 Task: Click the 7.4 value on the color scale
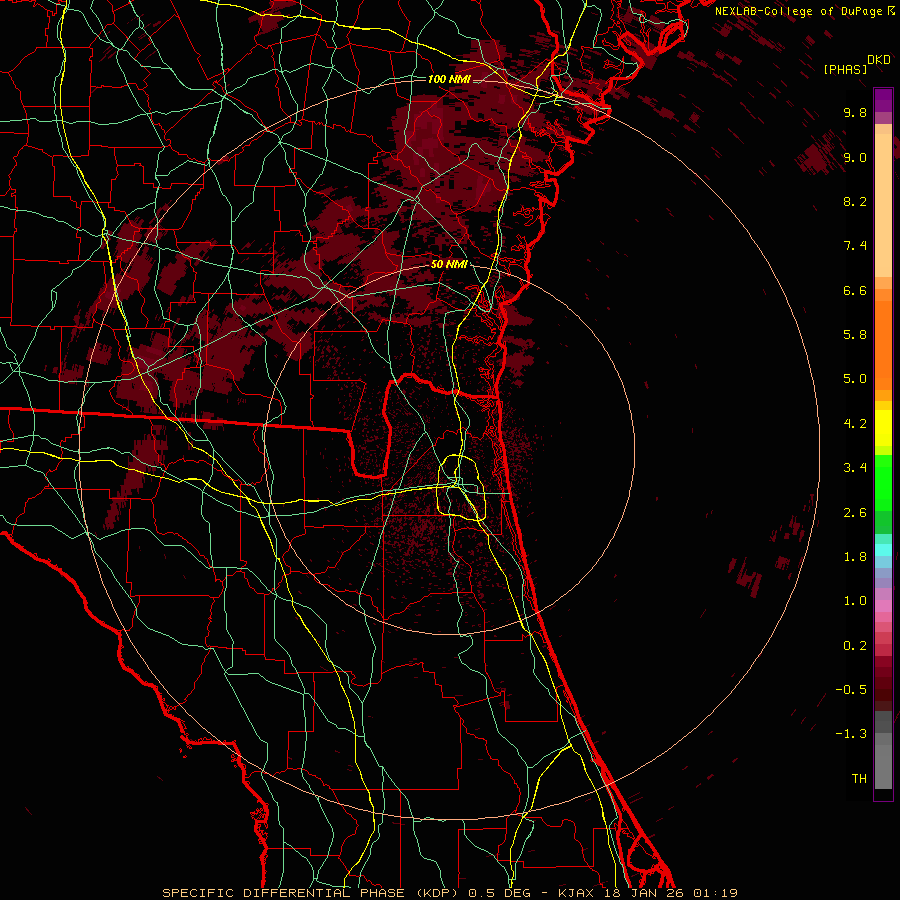click(x=855, y=246)
